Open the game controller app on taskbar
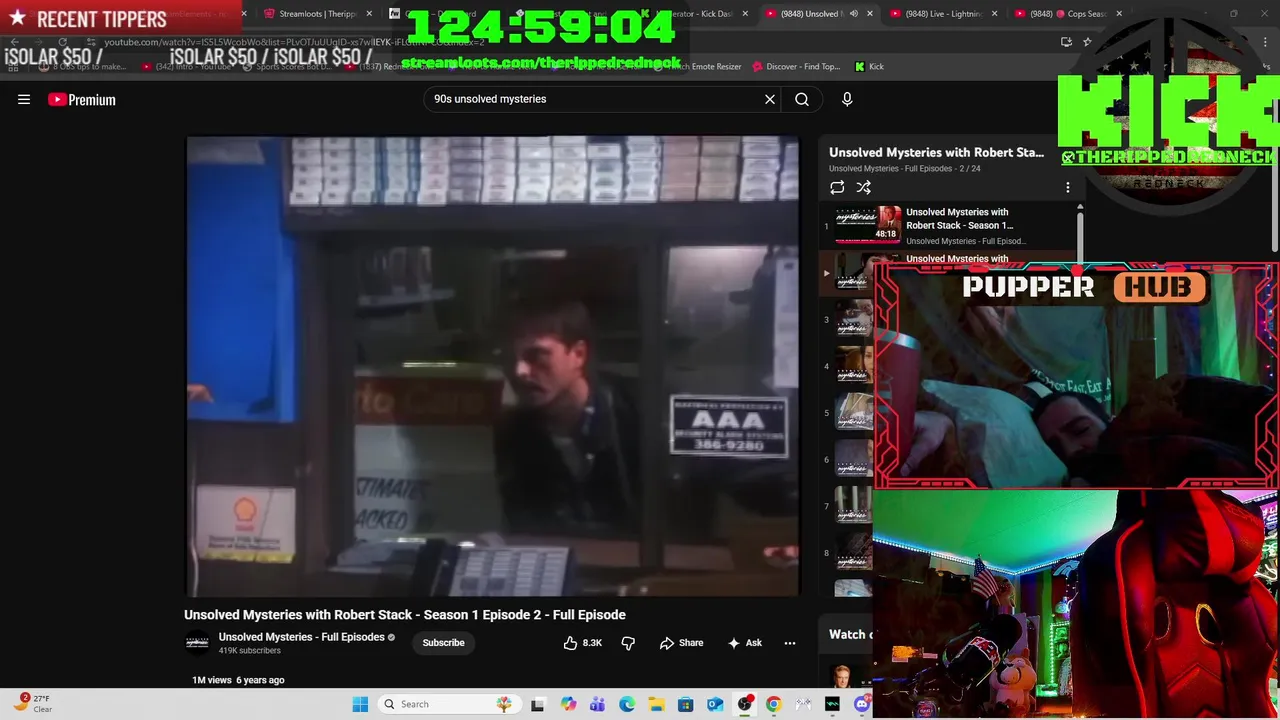The height and width of the screenshot is (720, 1280). pos(803,704)
